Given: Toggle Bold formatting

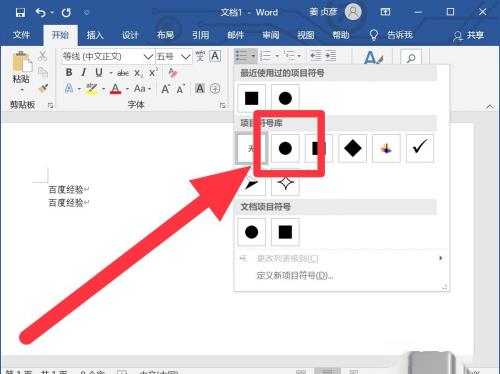Looking at the screenshot, I should click(x=69, y=72).
